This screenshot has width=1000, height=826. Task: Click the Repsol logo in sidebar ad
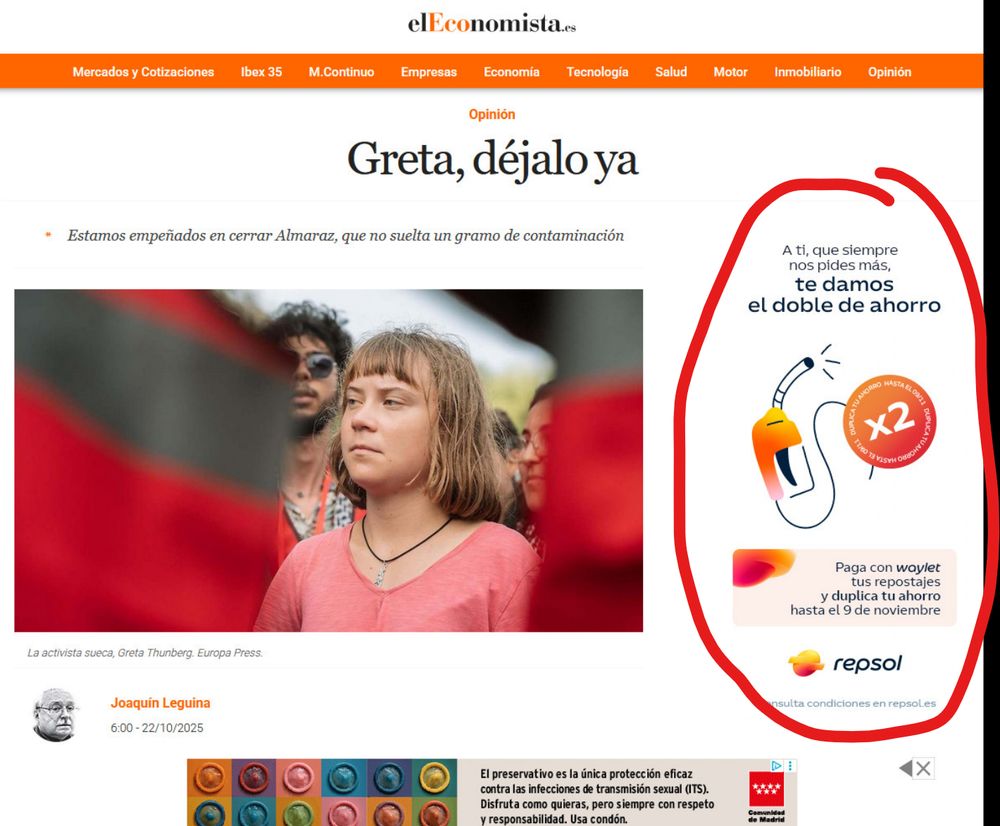(845, 663)
